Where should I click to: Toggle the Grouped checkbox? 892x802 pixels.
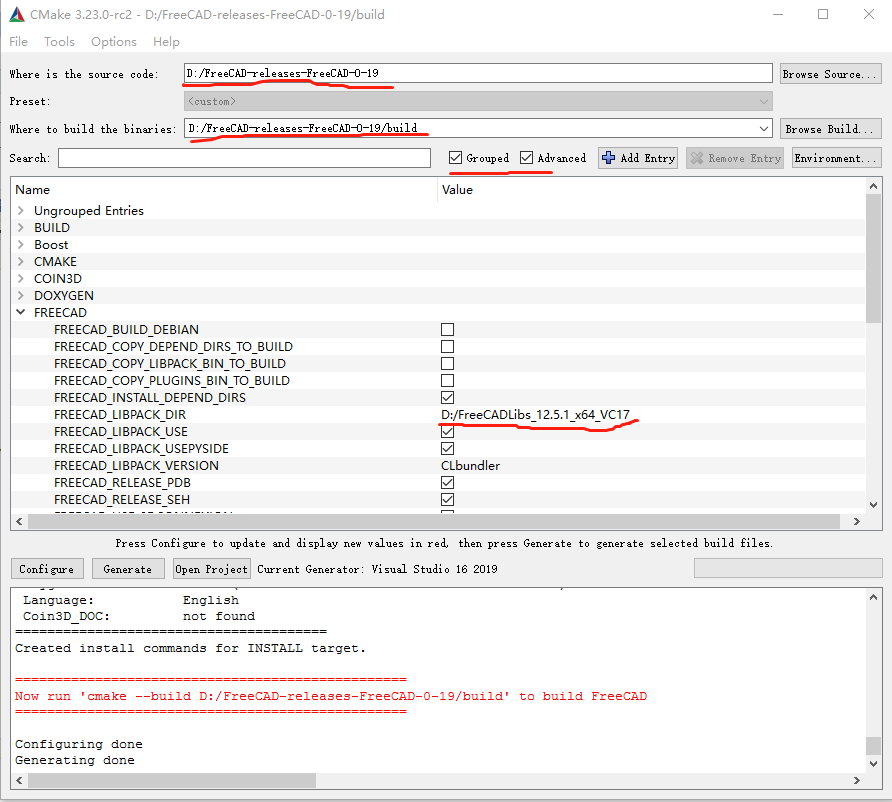(455, 158)
